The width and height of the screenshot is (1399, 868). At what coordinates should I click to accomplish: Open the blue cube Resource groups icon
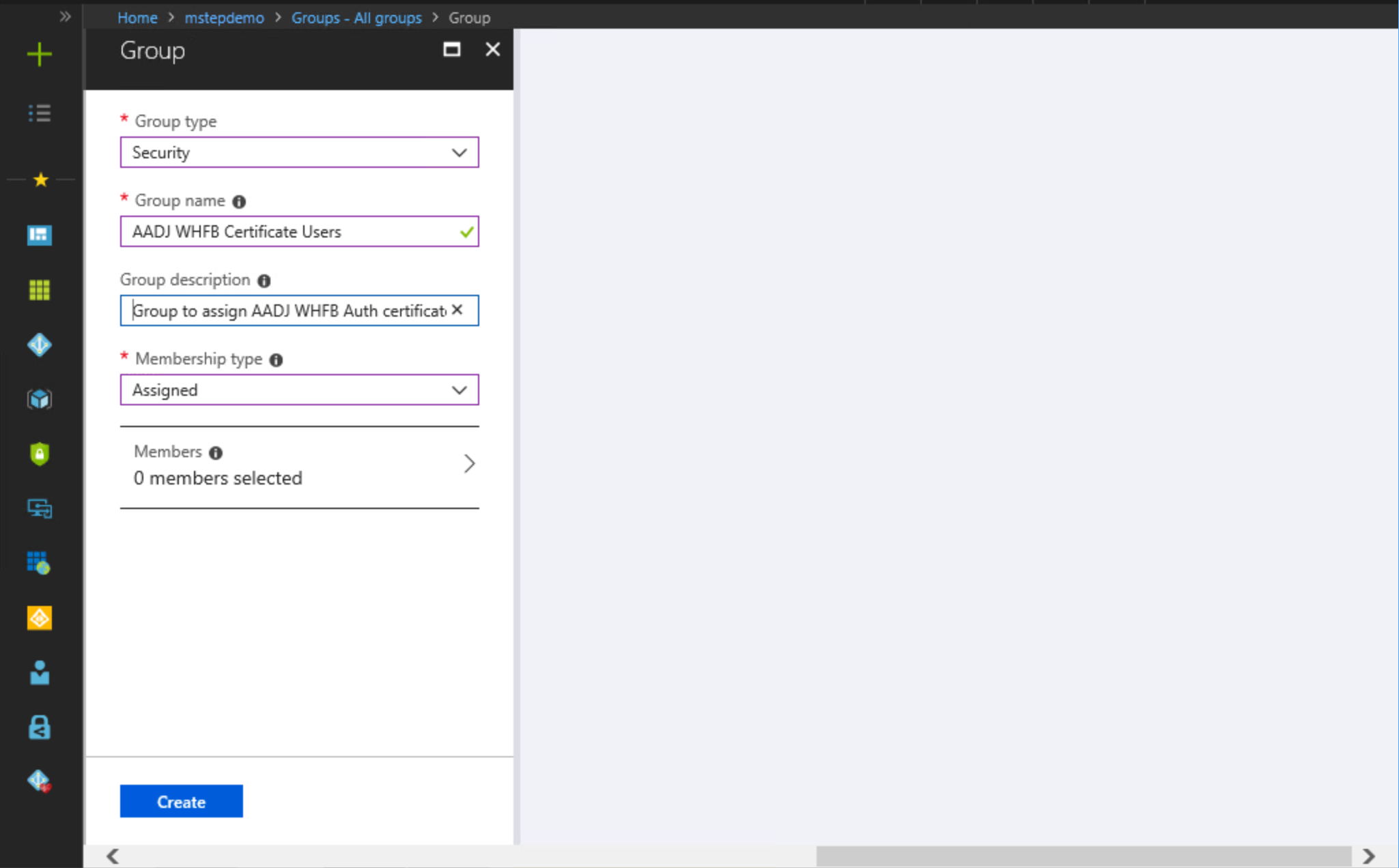click(x=40, y=399)
